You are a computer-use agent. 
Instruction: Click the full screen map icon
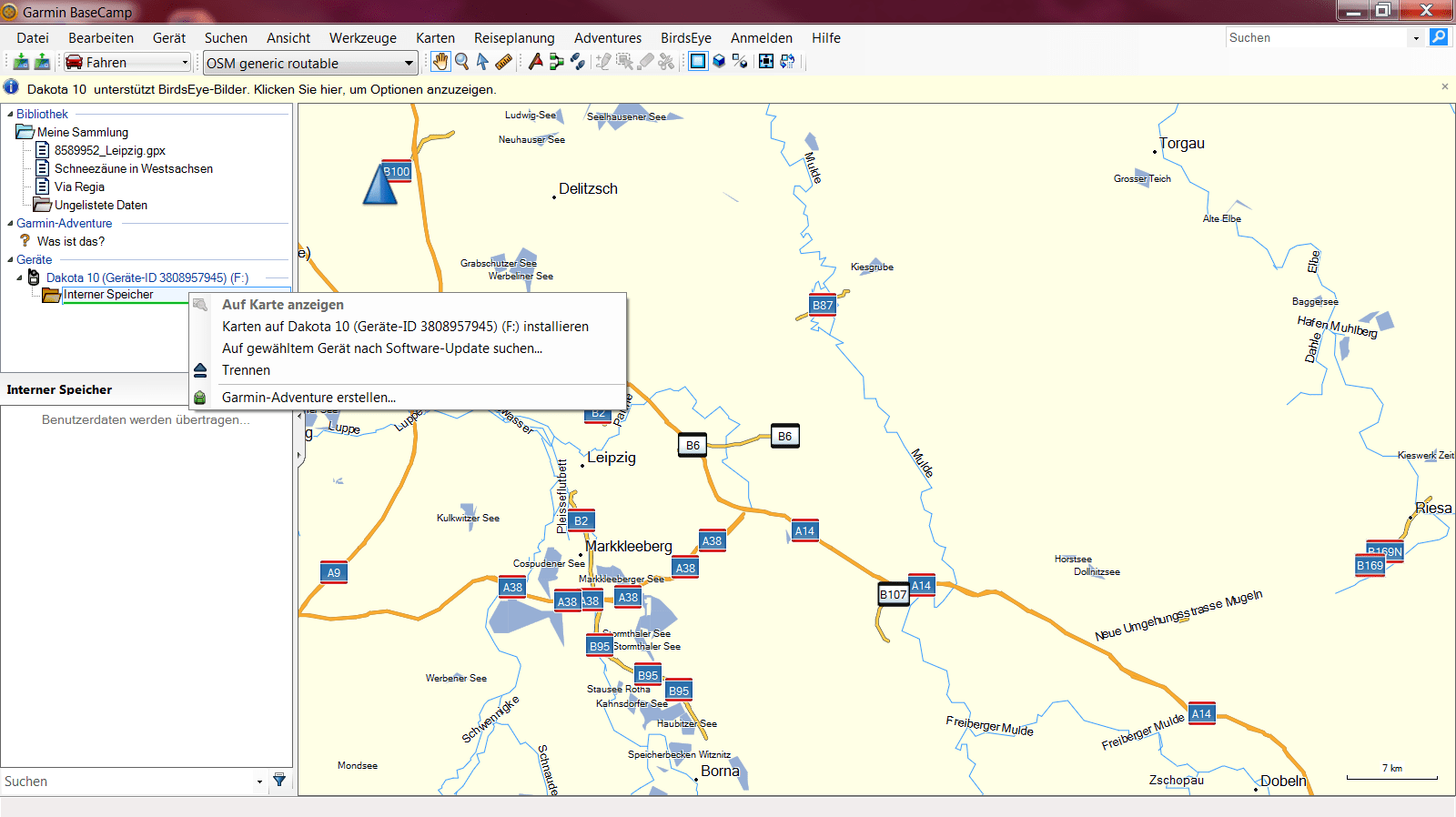[766, 62]
